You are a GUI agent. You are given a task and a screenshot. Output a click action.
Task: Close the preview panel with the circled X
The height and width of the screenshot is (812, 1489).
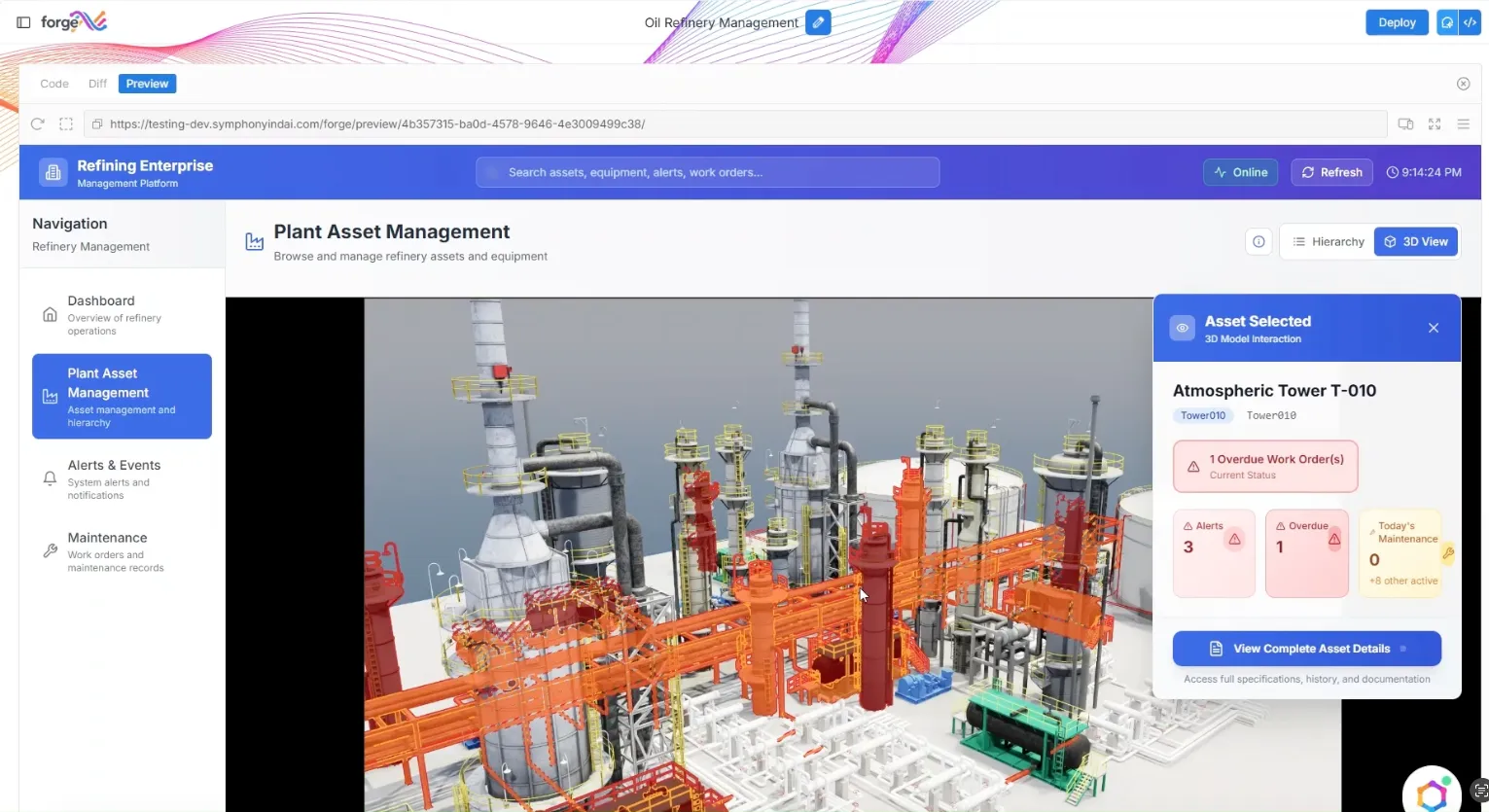pos(1463,84)
